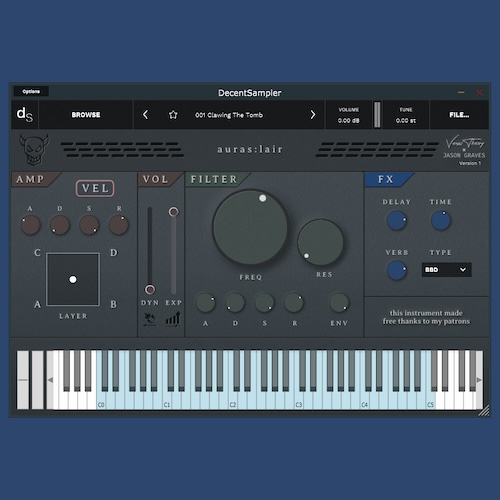Click the Venus Theory signature logo
The height and width of the screenshot is (500, 500).
coord(465,143)
